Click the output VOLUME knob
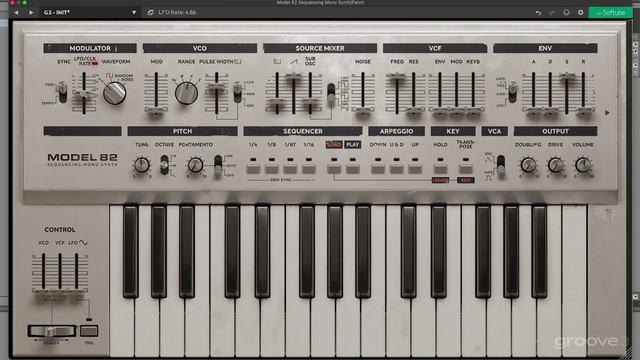 click(583, 165)
